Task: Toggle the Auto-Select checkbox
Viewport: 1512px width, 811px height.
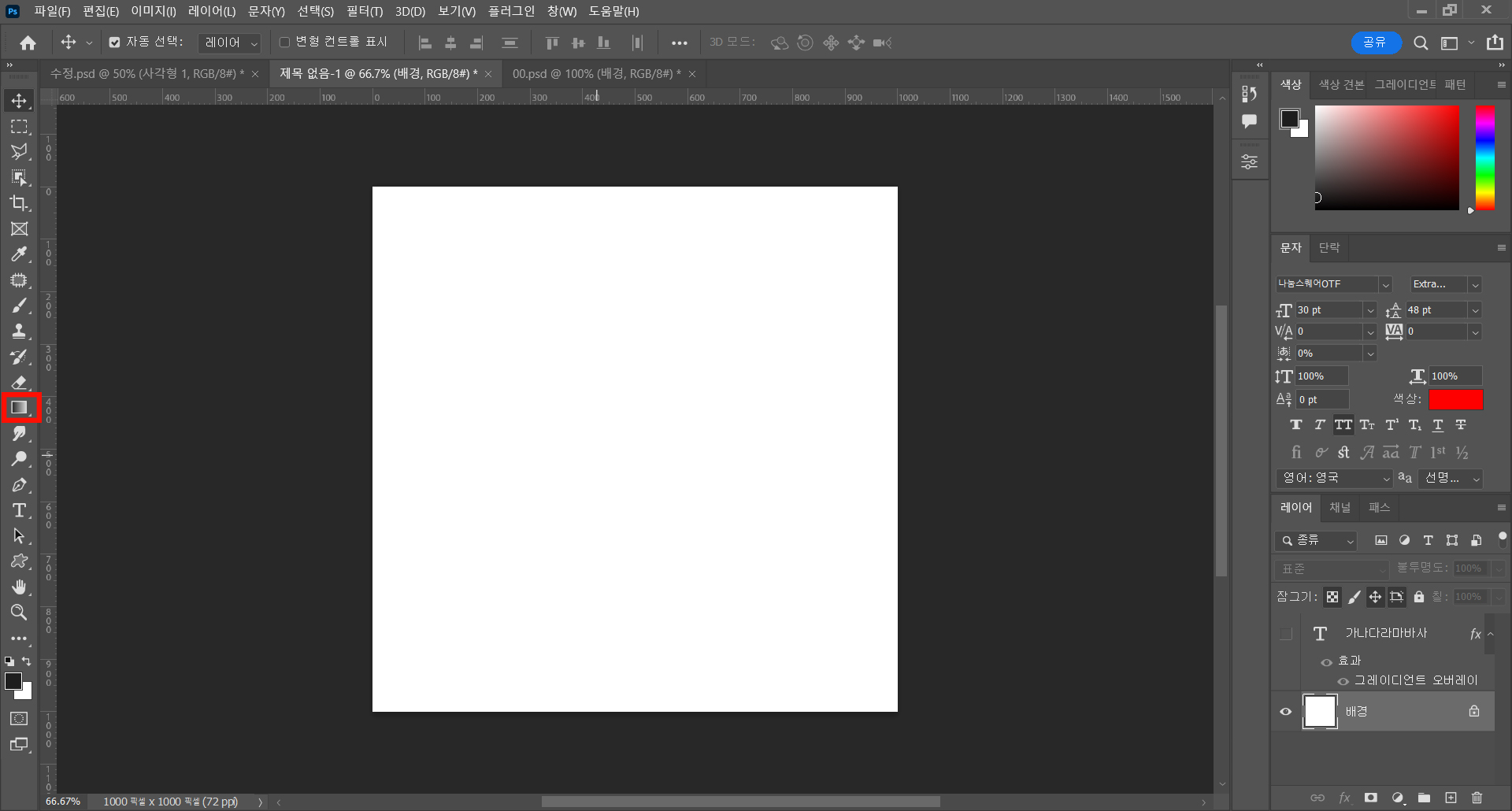Action: click(x=115, y=43)
